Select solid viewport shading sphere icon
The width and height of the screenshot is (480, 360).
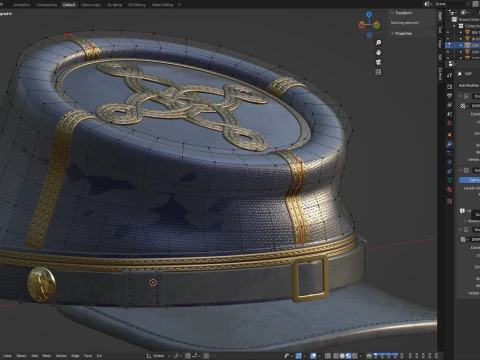[x=342, y=356]
